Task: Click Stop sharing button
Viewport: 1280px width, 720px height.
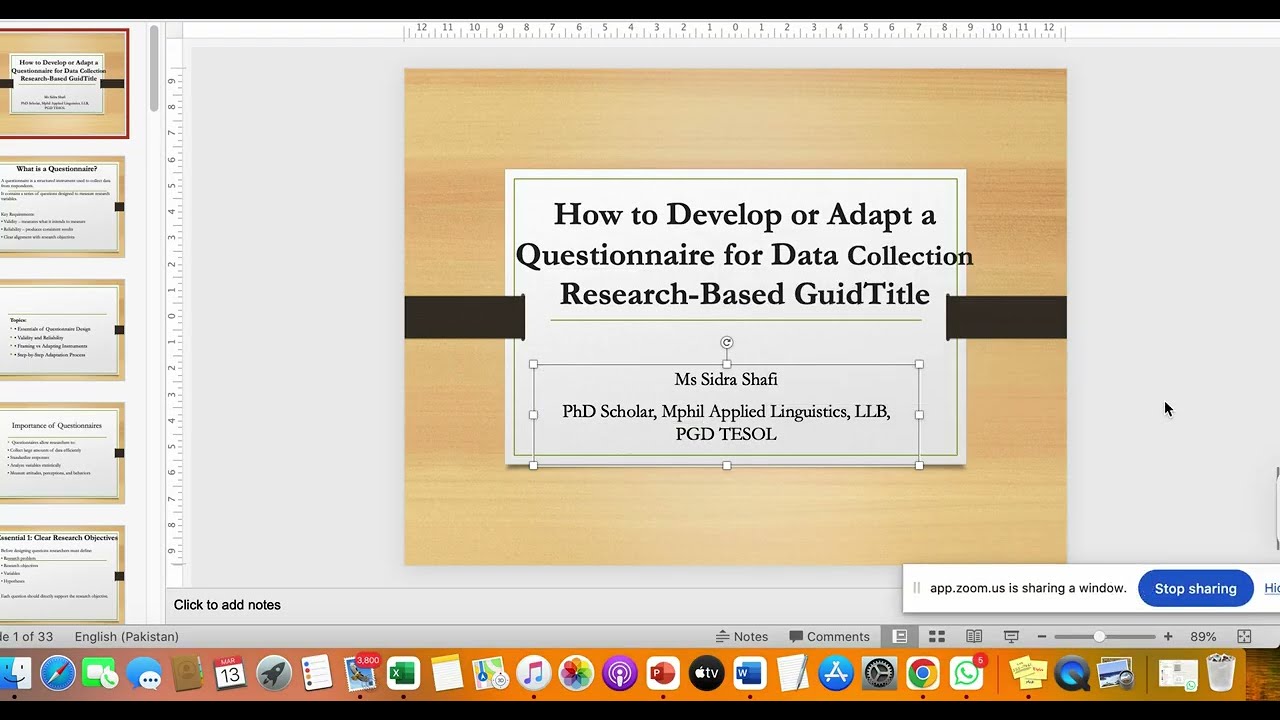Action: [x=1195, y=588]
